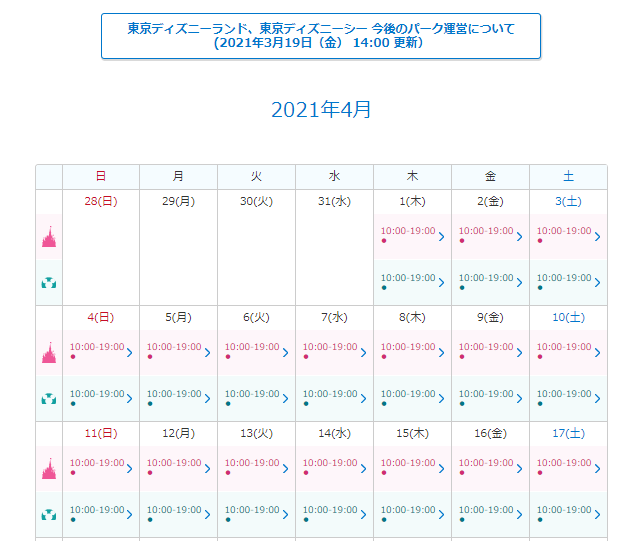The image size is (633, 541).
Task: Click the date label 29(月)
Action: click(178, 201)
